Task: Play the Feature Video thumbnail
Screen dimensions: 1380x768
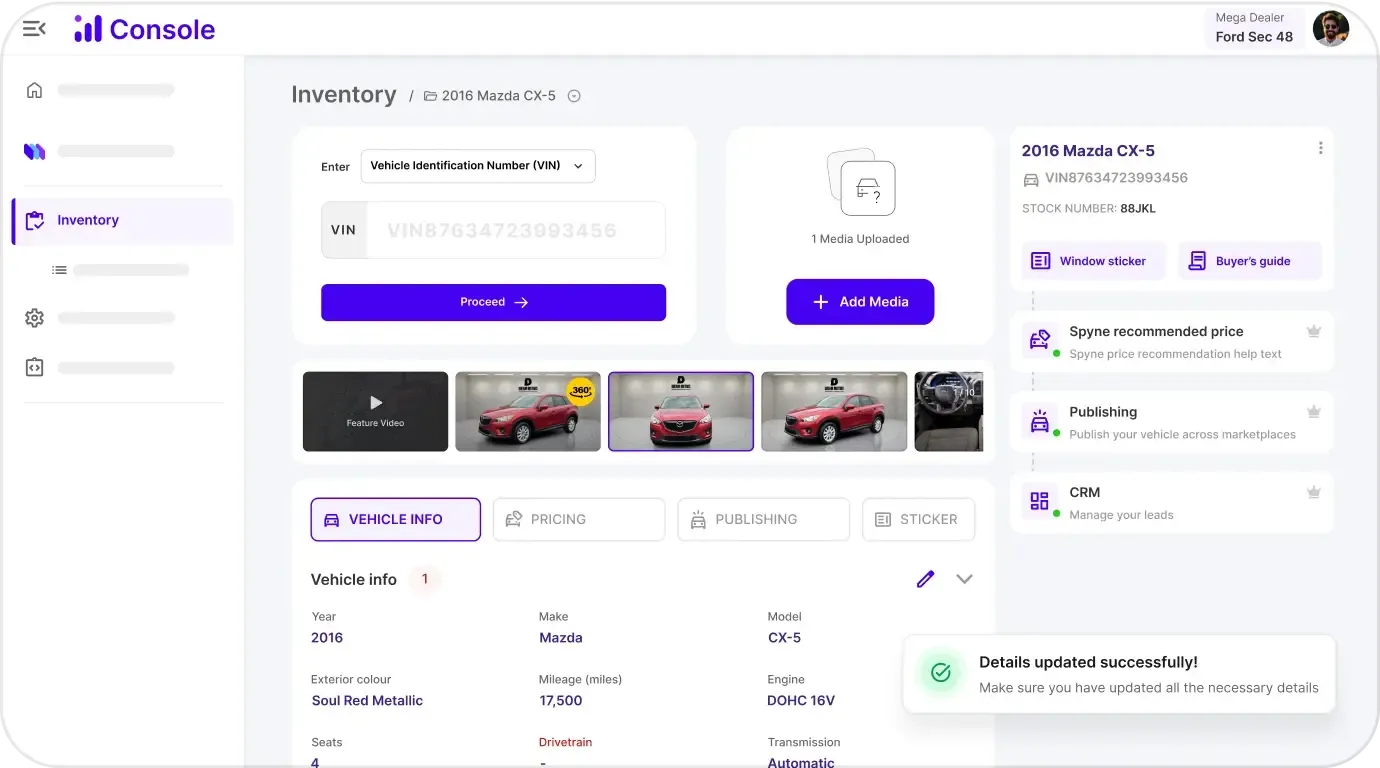Action: pyautogui.click(x=375, y=411)
